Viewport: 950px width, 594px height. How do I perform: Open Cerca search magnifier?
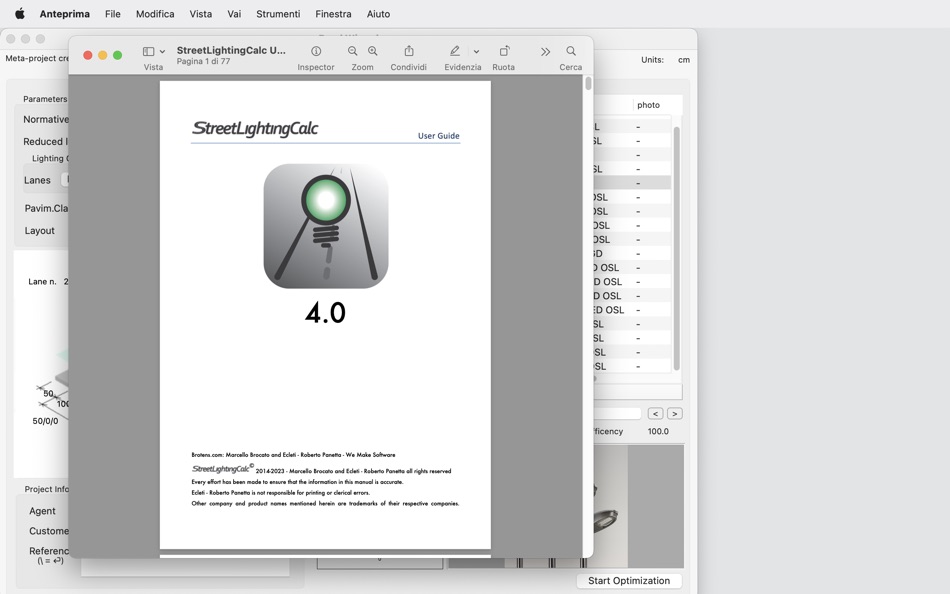coord(571,52)
